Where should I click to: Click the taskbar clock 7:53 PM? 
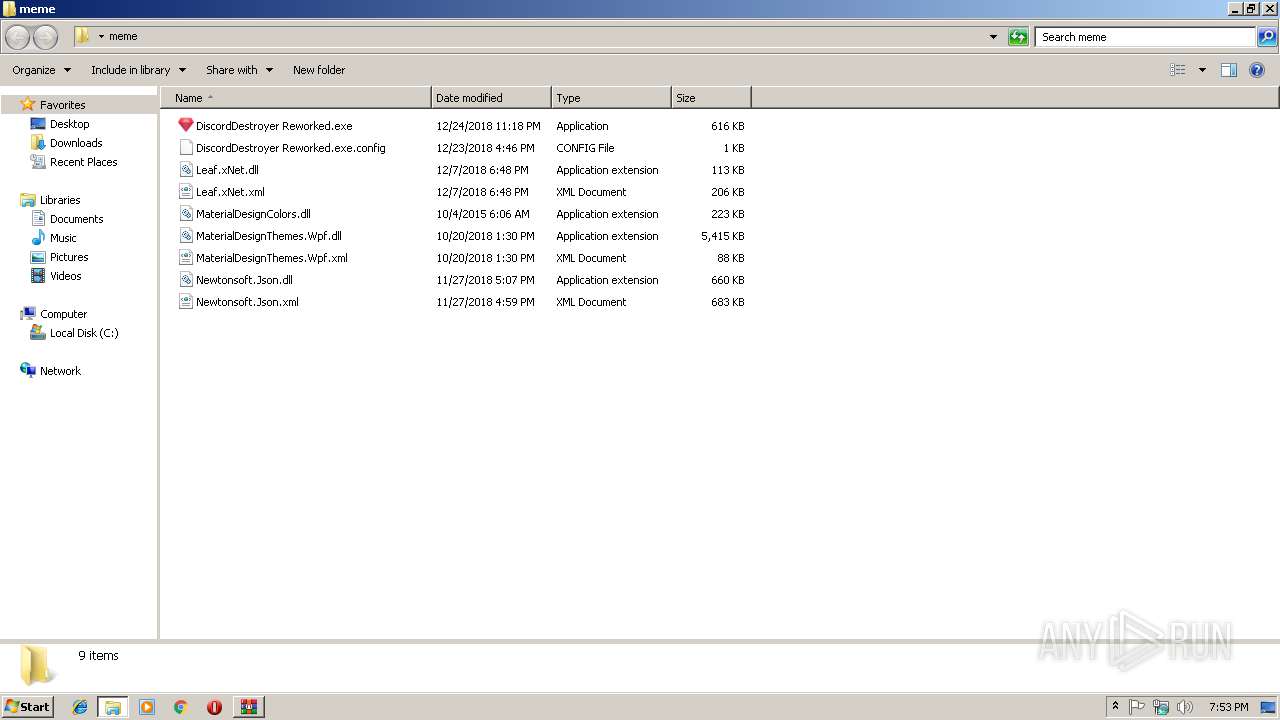1228,707
